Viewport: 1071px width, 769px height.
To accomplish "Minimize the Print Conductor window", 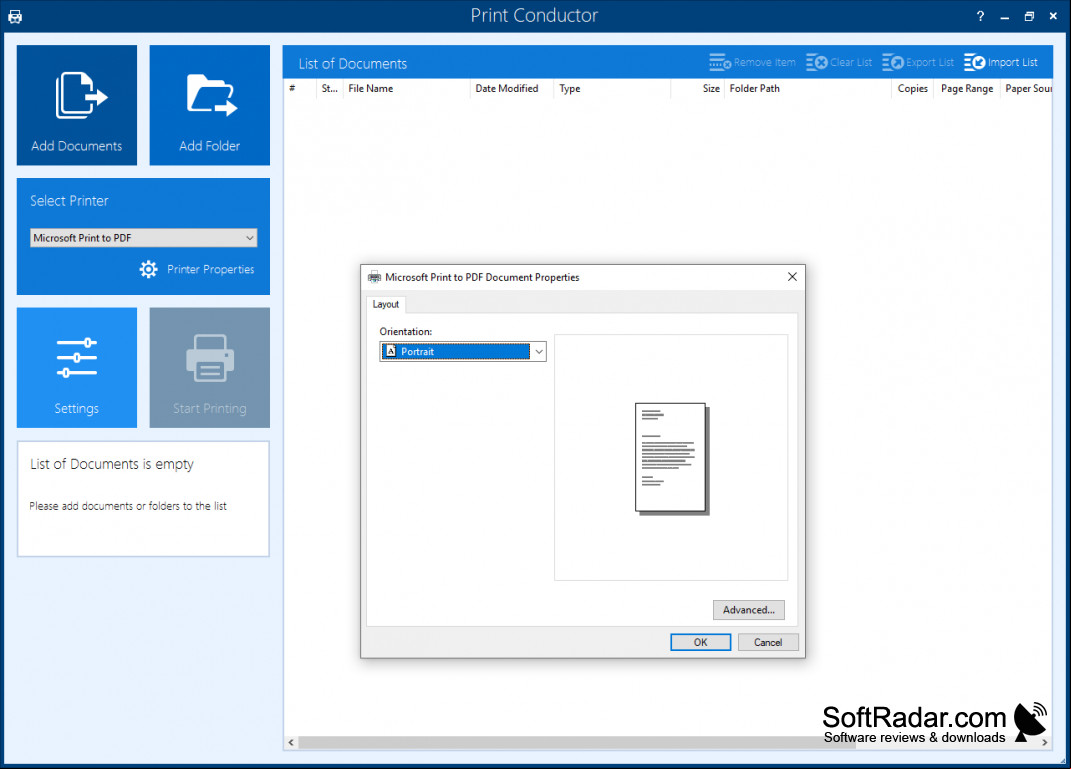I will click(1004, 16).
